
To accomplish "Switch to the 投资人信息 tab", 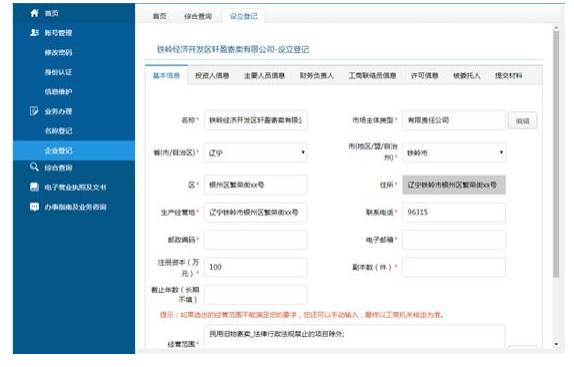I will pyautogui.click(x=212, y=75).
